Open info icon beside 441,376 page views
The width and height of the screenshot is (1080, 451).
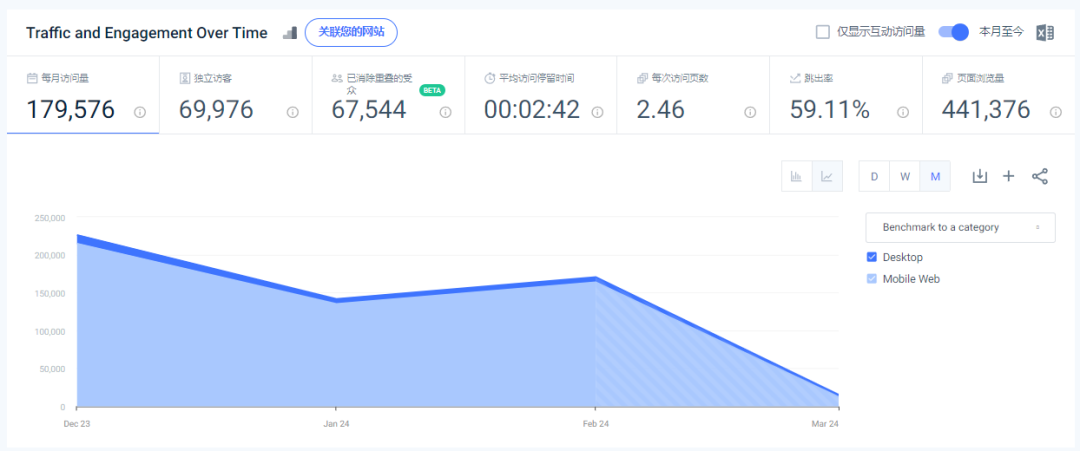point(1056,112)
